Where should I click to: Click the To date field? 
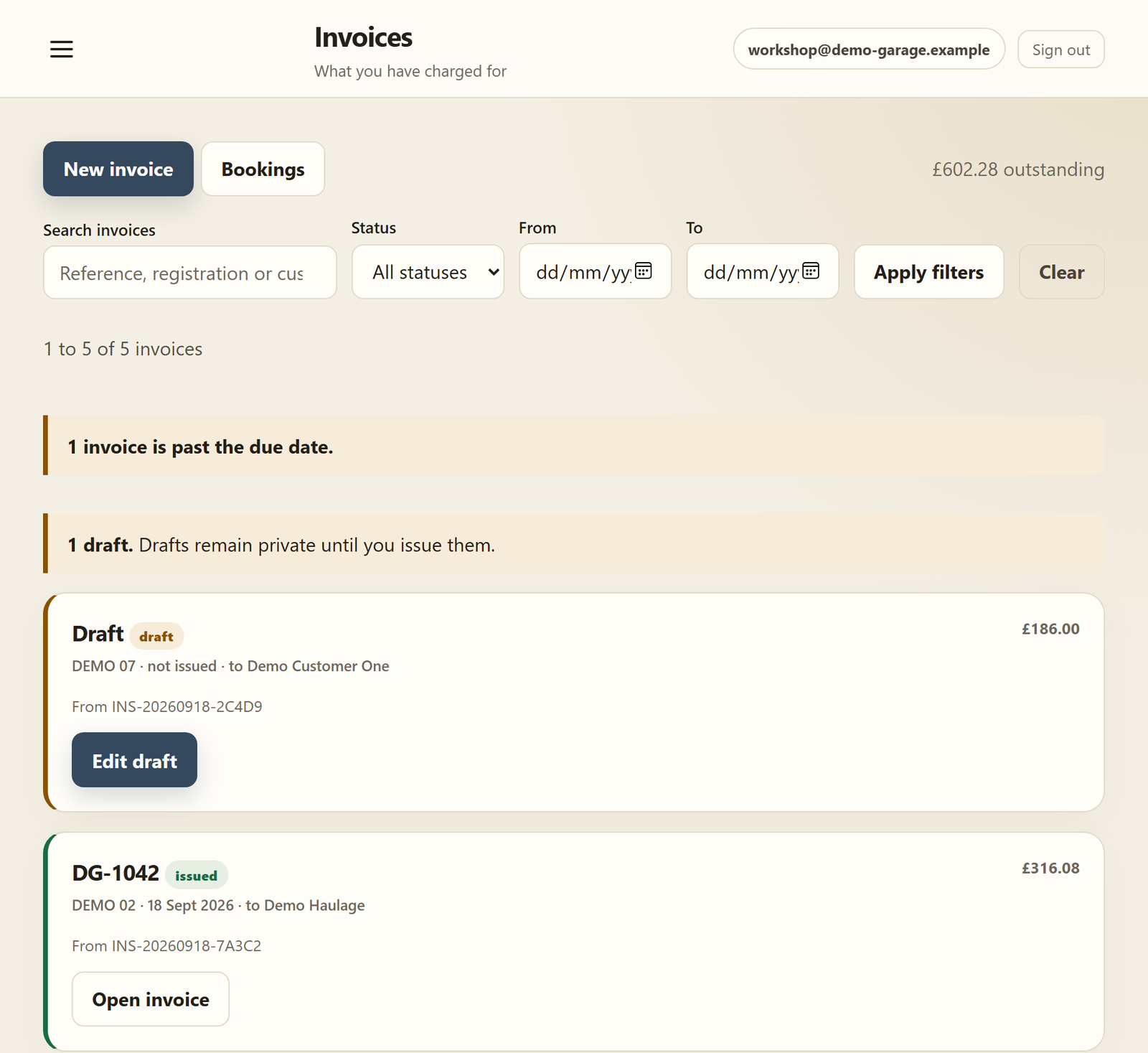[762, 271]
